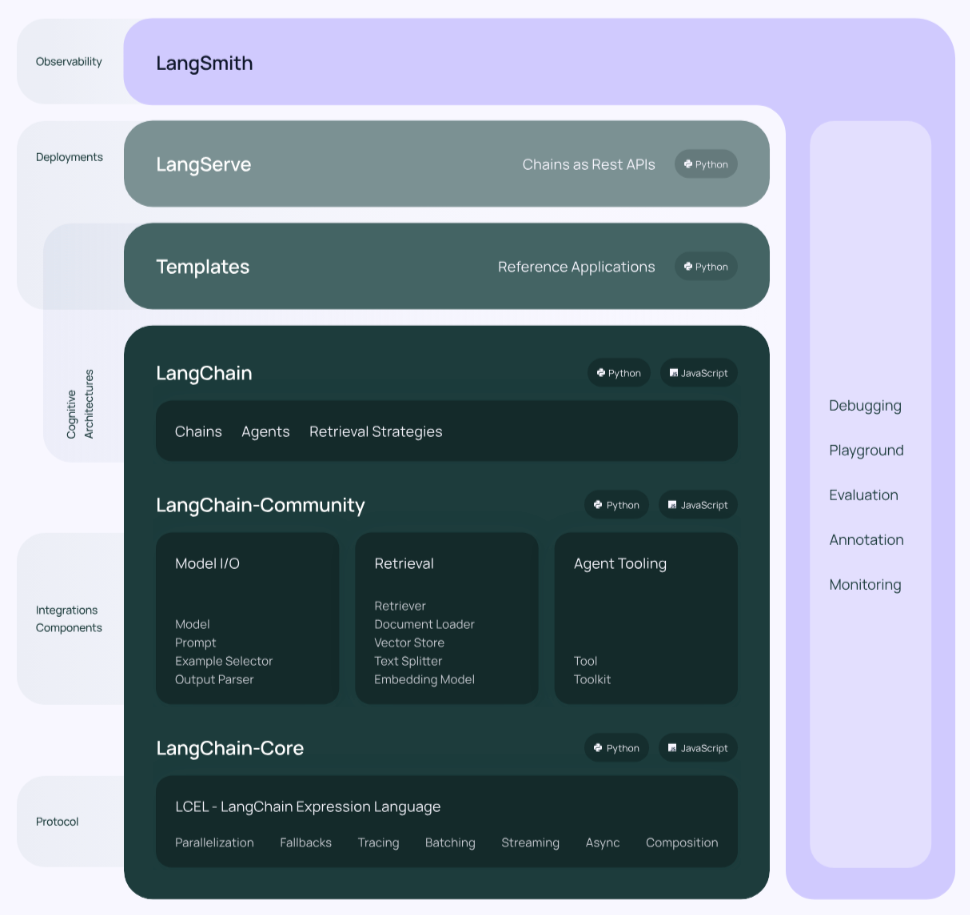
Task: Click 'Composition' under LCEL
Action: point(682,843)
